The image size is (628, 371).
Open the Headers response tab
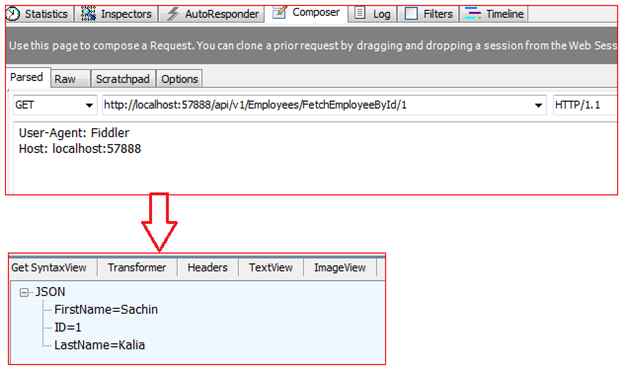point(207,268)
